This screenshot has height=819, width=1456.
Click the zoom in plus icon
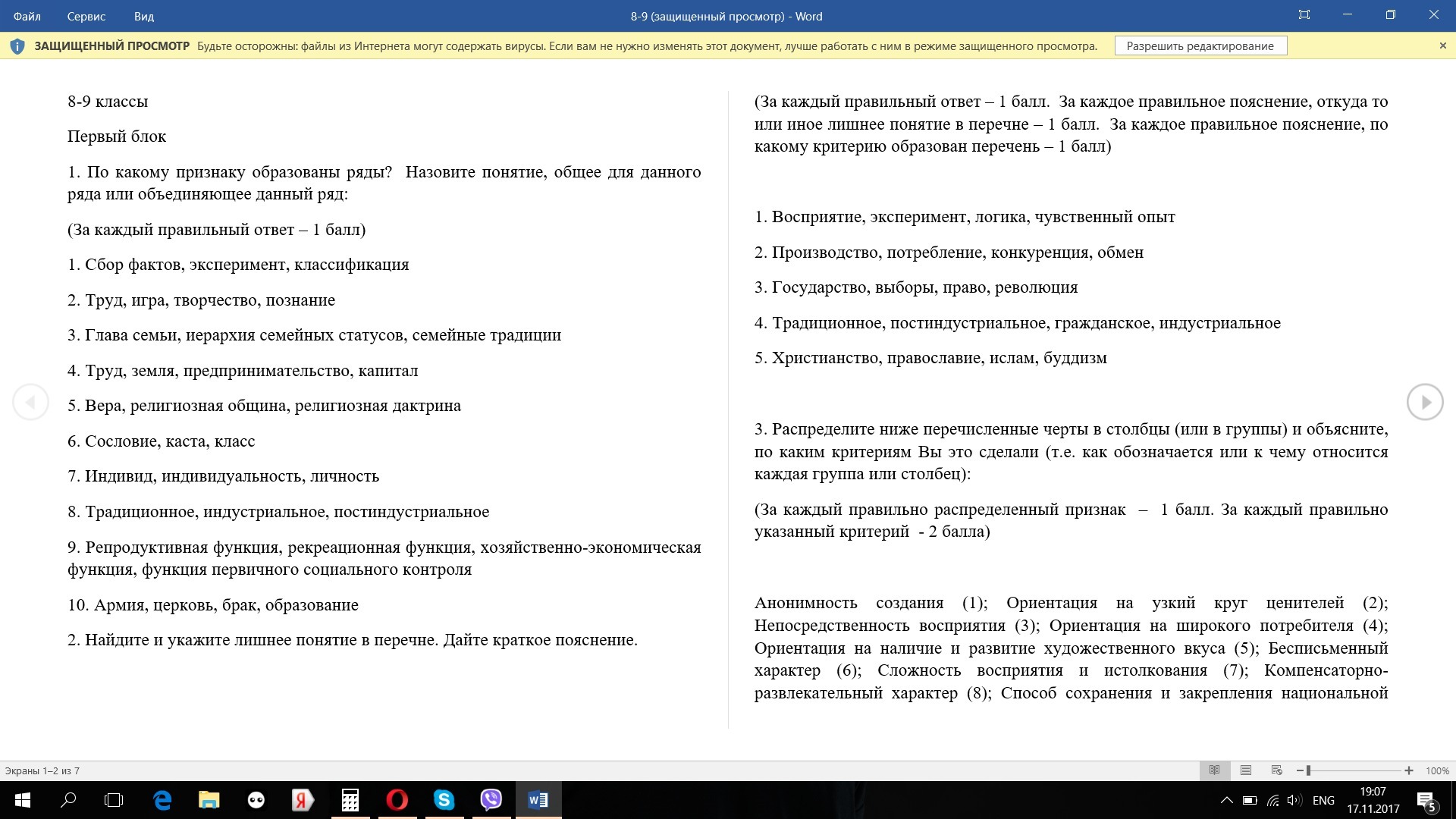click(x=1408, y=770)
